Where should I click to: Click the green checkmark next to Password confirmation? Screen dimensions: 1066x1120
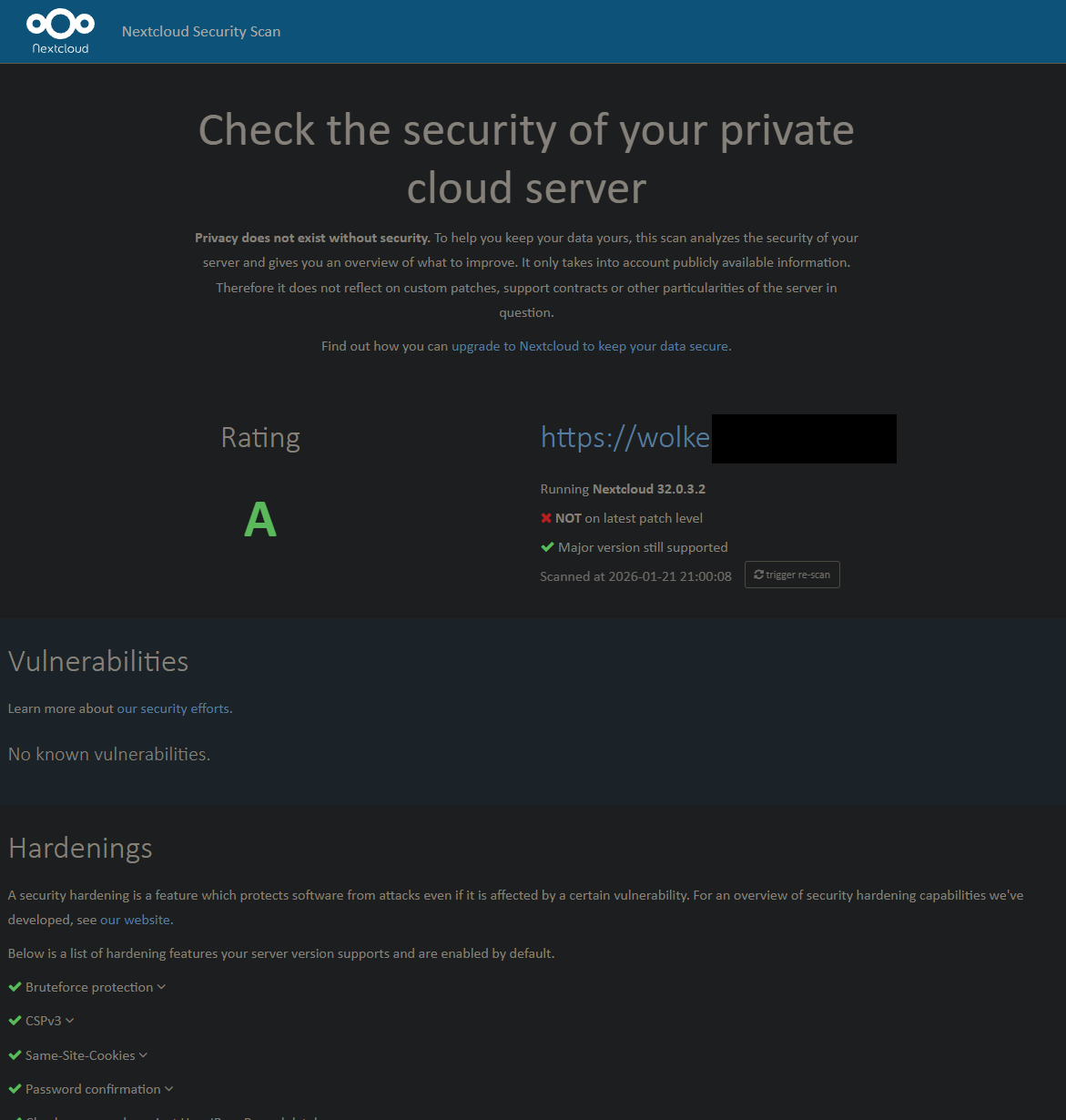15,1089
